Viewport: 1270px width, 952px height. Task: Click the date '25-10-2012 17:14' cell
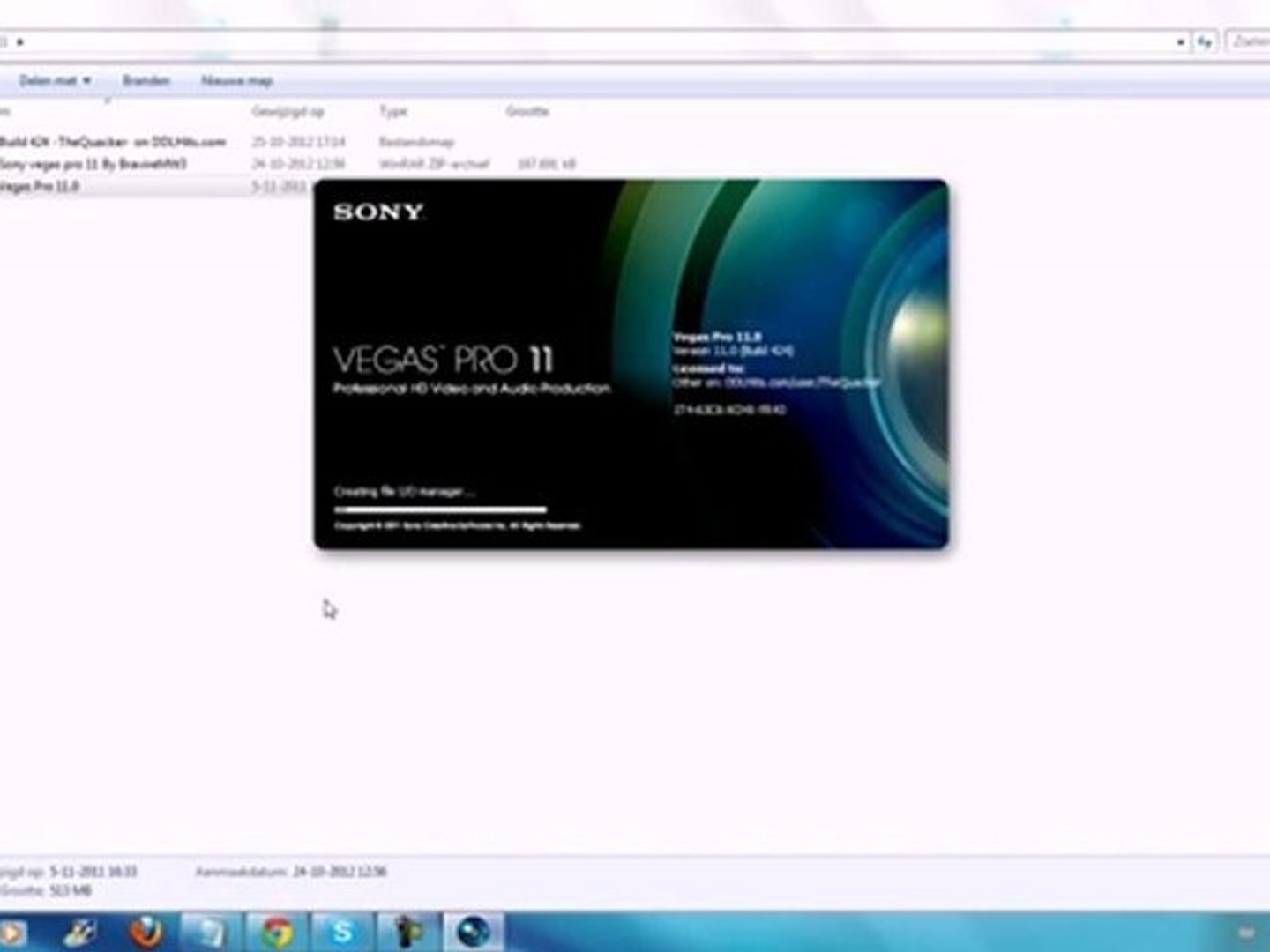click(298, 141)
